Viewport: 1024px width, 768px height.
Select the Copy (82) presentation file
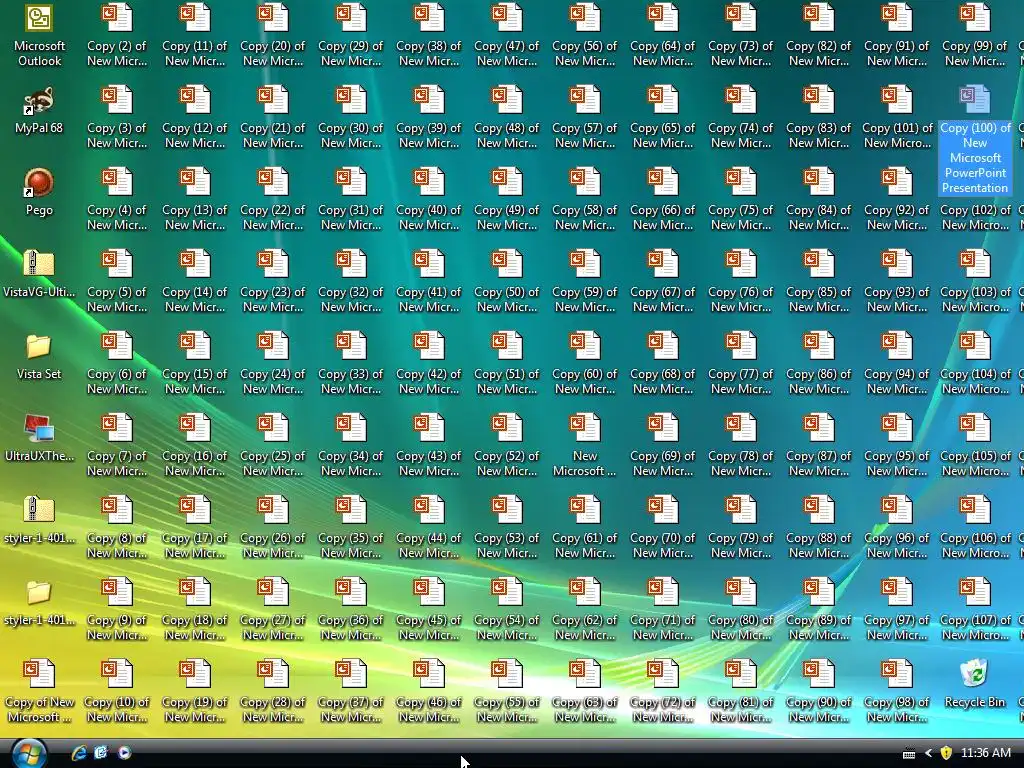click(819, 36)
